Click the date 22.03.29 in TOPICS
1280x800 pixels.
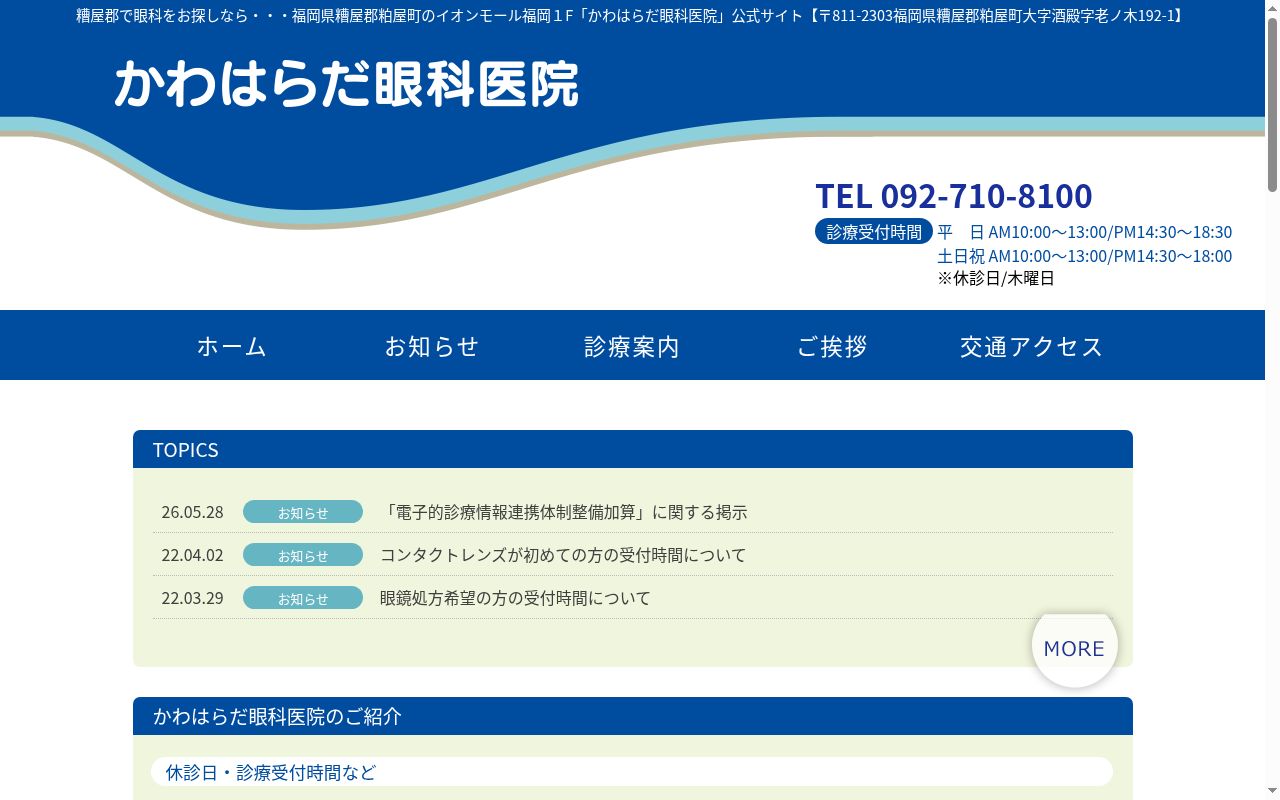coord(192,598)
